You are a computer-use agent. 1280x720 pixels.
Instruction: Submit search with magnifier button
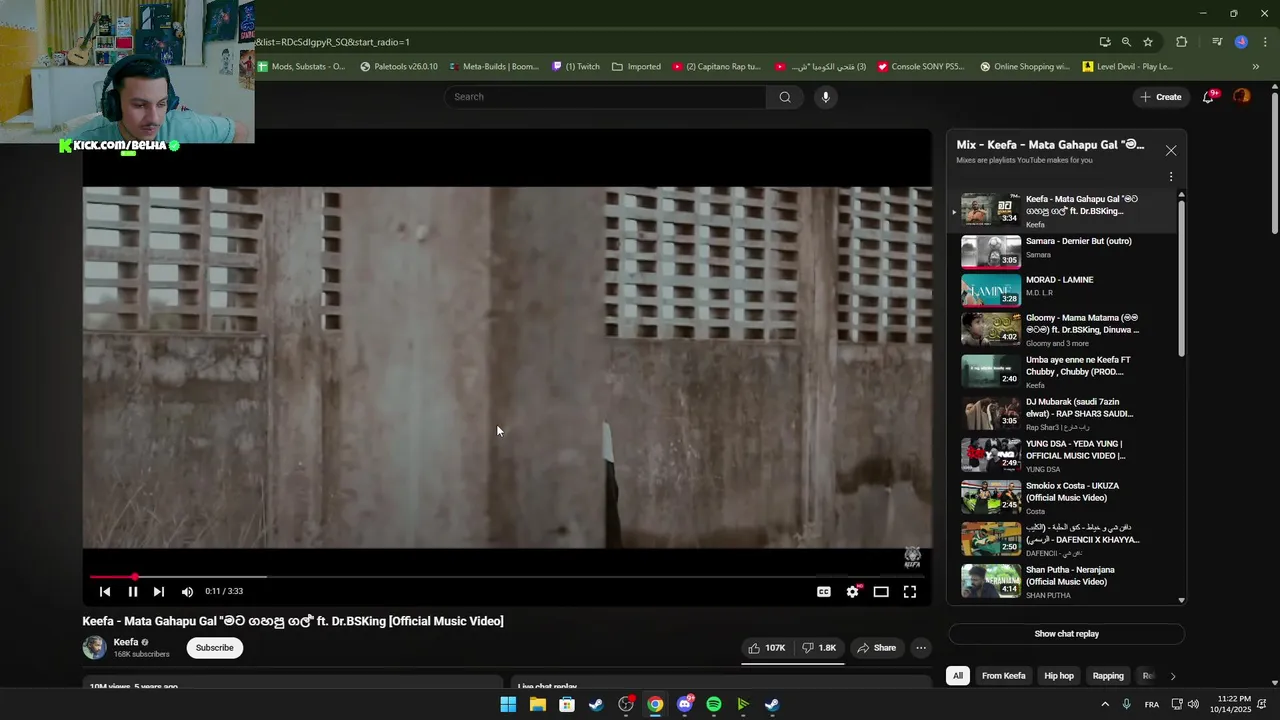(785, 97)
